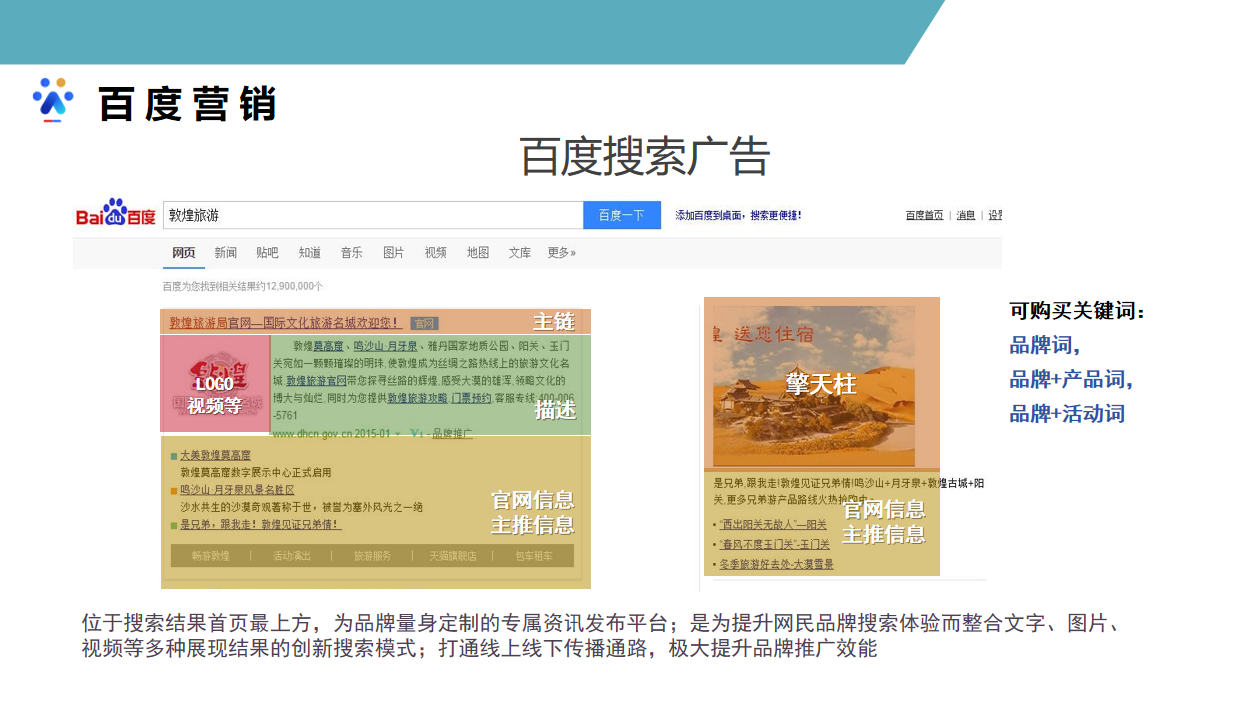This screenshot has width=1256, height=706.
Task: Select 包车租车 in the bottom ad bar
Action: [533, 556]
